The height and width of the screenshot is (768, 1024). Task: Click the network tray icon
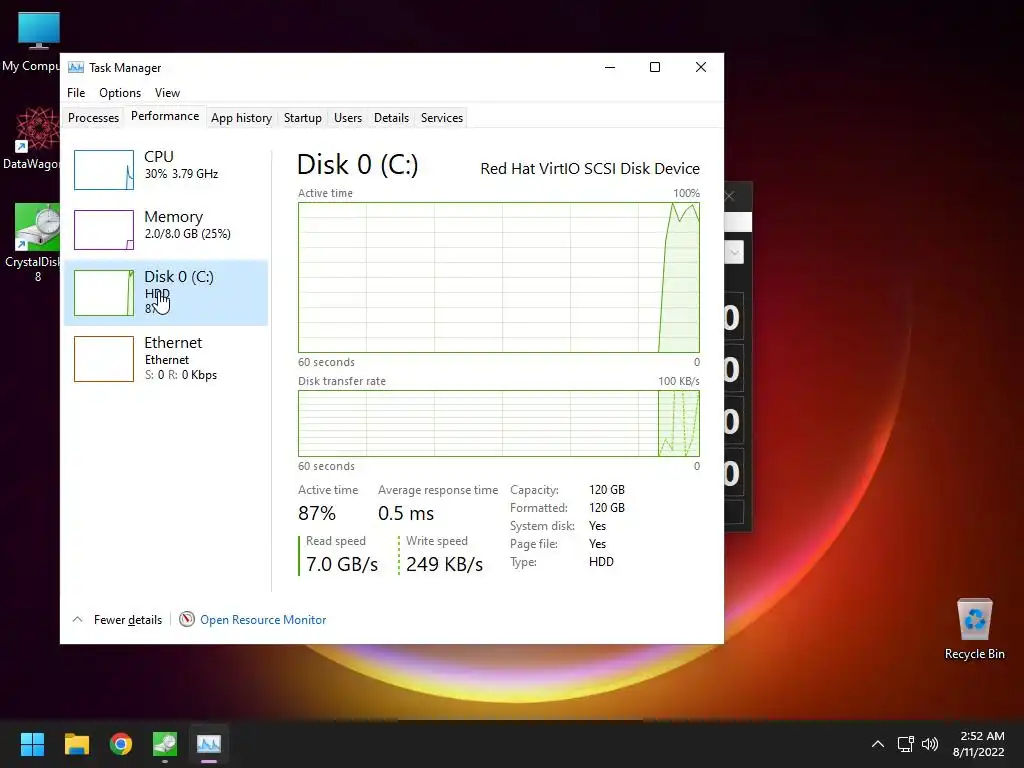pos(905,744)
